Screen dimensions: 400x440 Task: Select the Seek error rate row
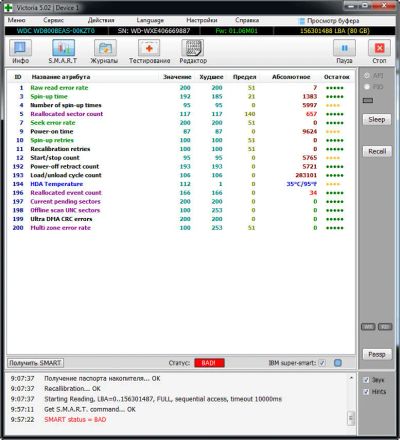point(181,123)
